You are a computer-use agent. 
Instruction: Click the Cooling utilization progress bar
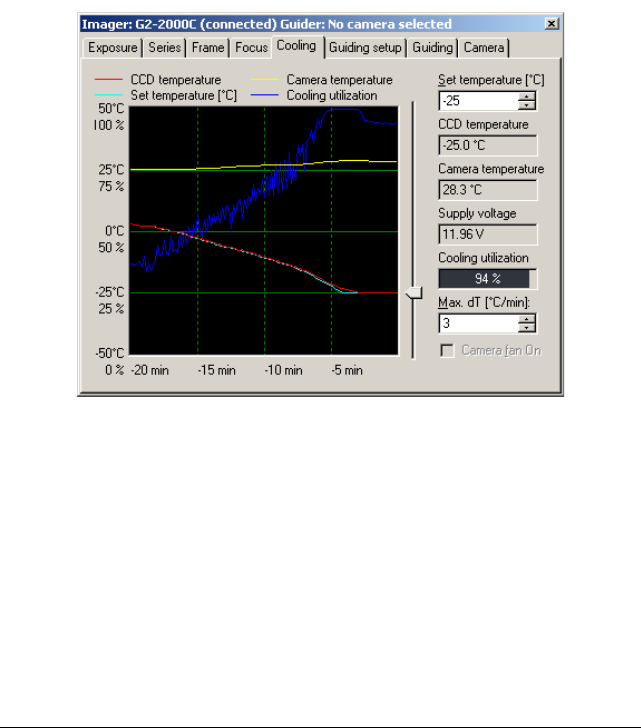click(x=487, y=279)
